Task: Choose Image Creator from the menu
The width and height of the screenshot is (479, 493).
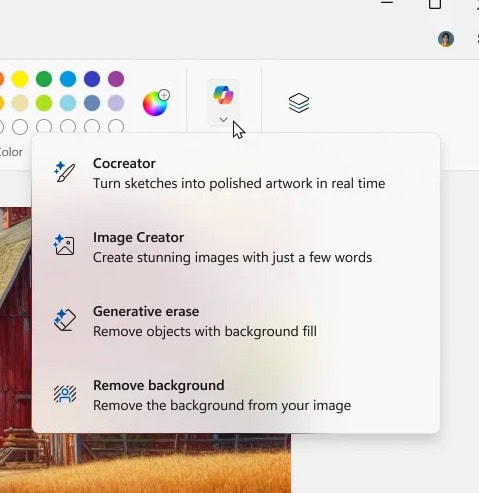Action: click(236, 247)
